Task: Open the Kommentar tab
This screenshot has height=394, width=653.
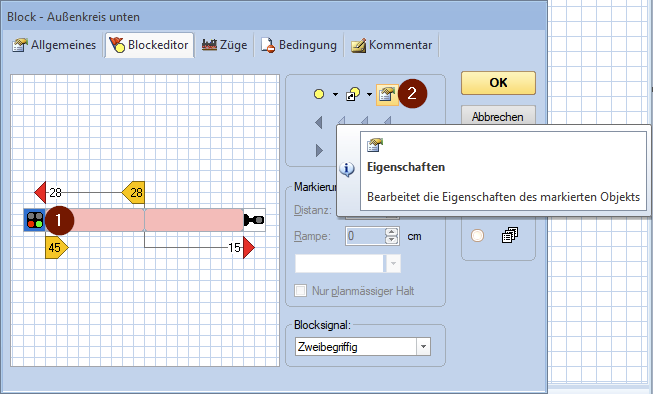Action: pos(391,45)
